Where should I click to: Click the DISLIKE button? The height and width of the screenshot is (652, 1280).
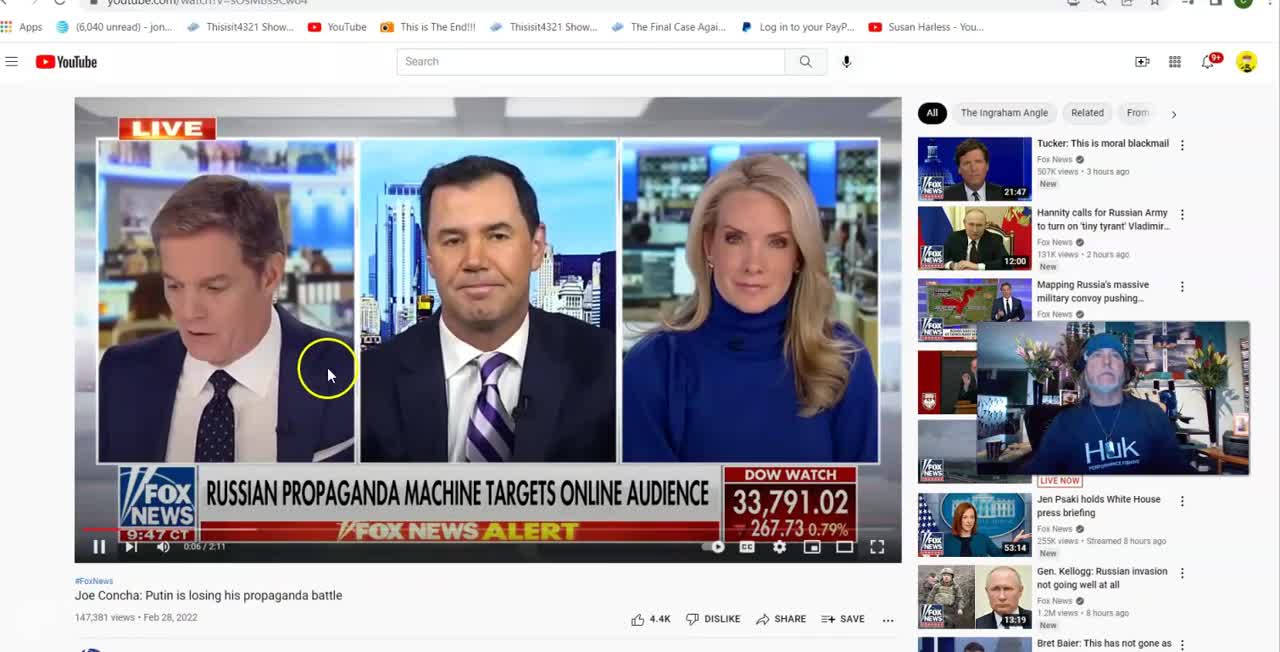[x=713, y=619]
